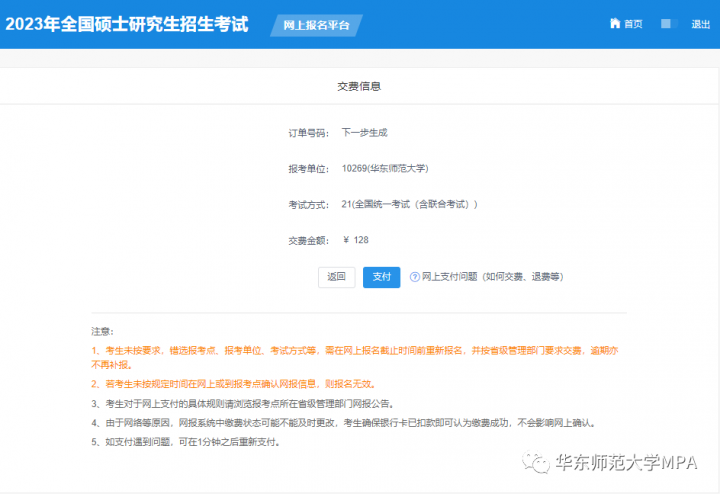Click the question mark help icon

(415, 277)
